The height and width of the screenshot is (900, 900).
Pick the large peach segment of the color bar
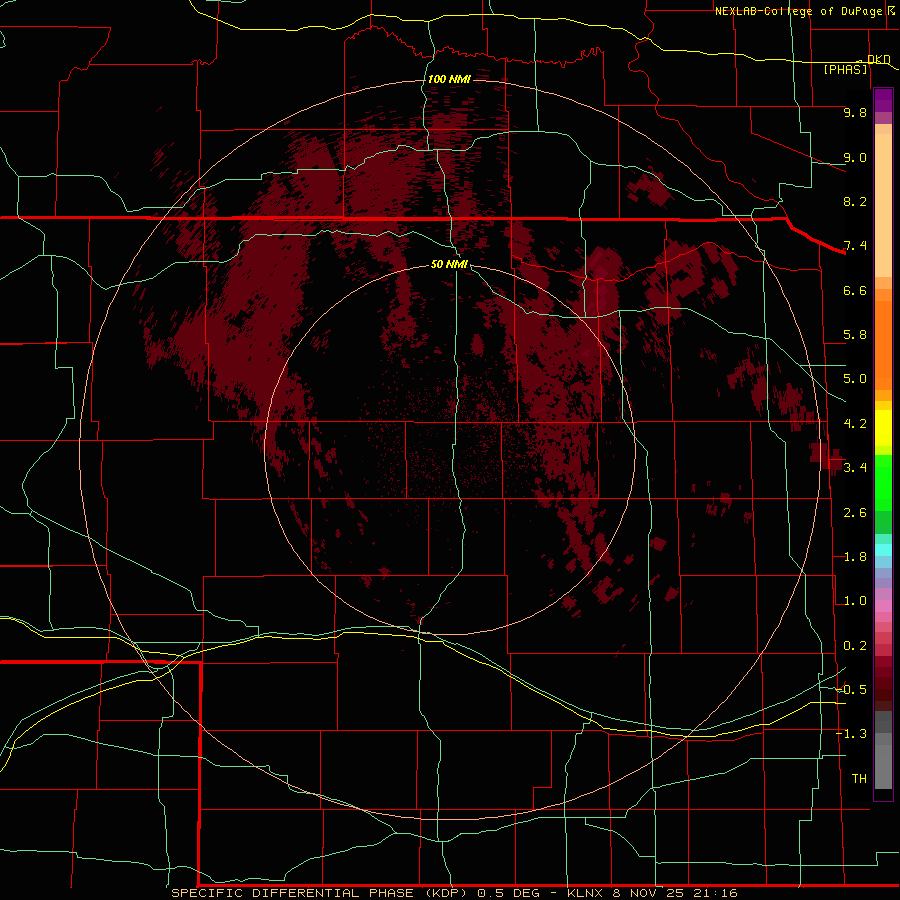[x=883, y=205]
